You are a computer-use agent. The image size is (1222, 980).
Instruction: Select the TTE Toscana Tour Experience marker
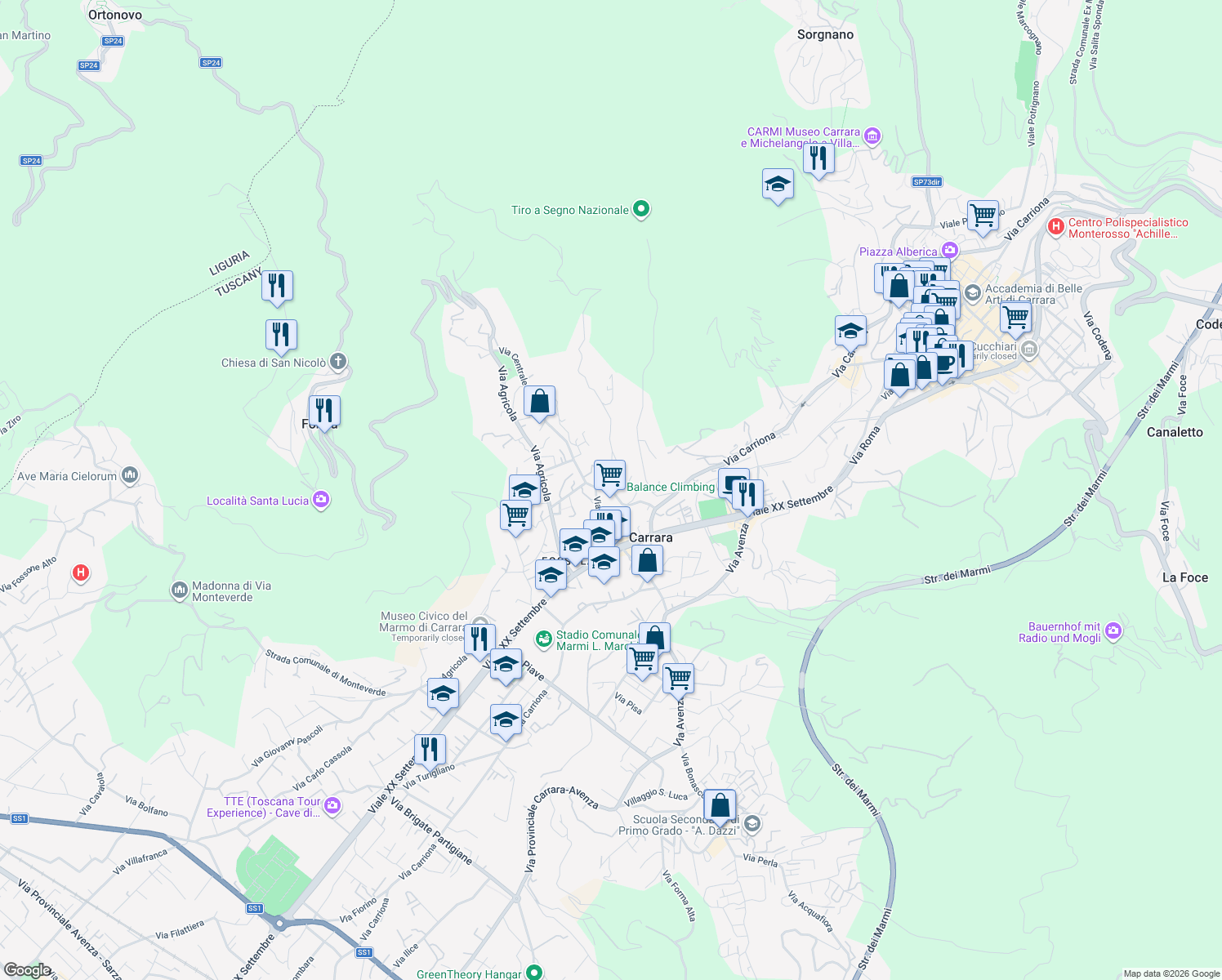point(332,804)
